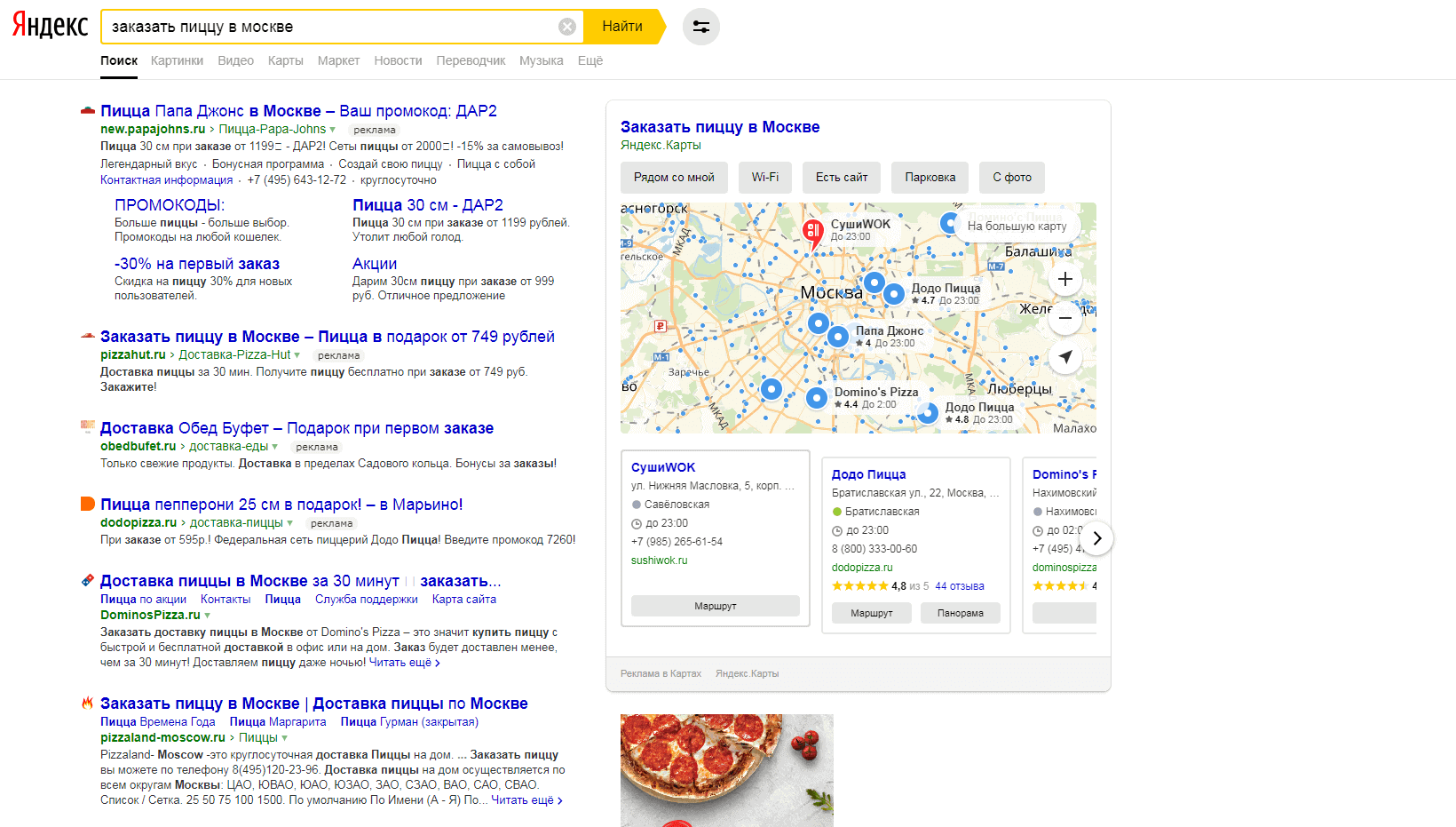
Task: Select Додо Пицца 4.8 map marker
Action: tap(928, 412)
